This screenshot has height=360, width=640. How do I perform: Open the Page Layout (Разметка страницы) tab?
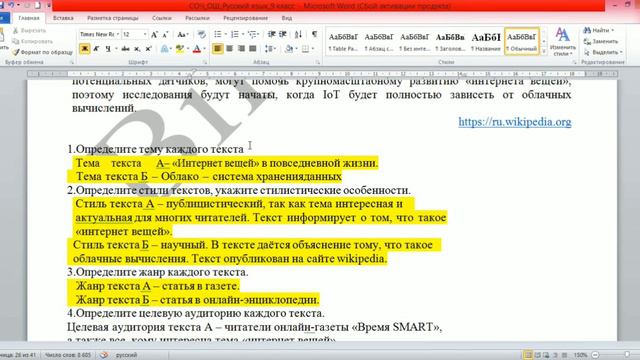click(113, 18)
